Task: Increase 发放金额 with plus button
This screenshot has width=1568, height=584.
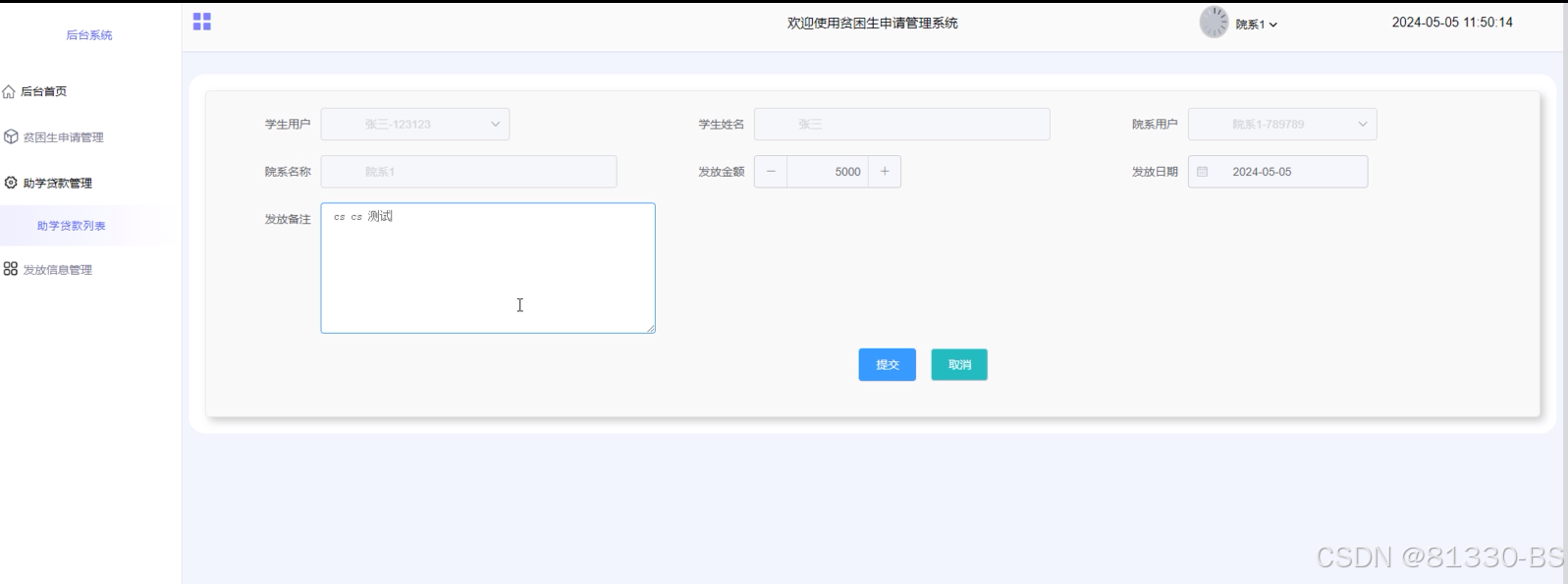Action: click(x=885, y=172)
